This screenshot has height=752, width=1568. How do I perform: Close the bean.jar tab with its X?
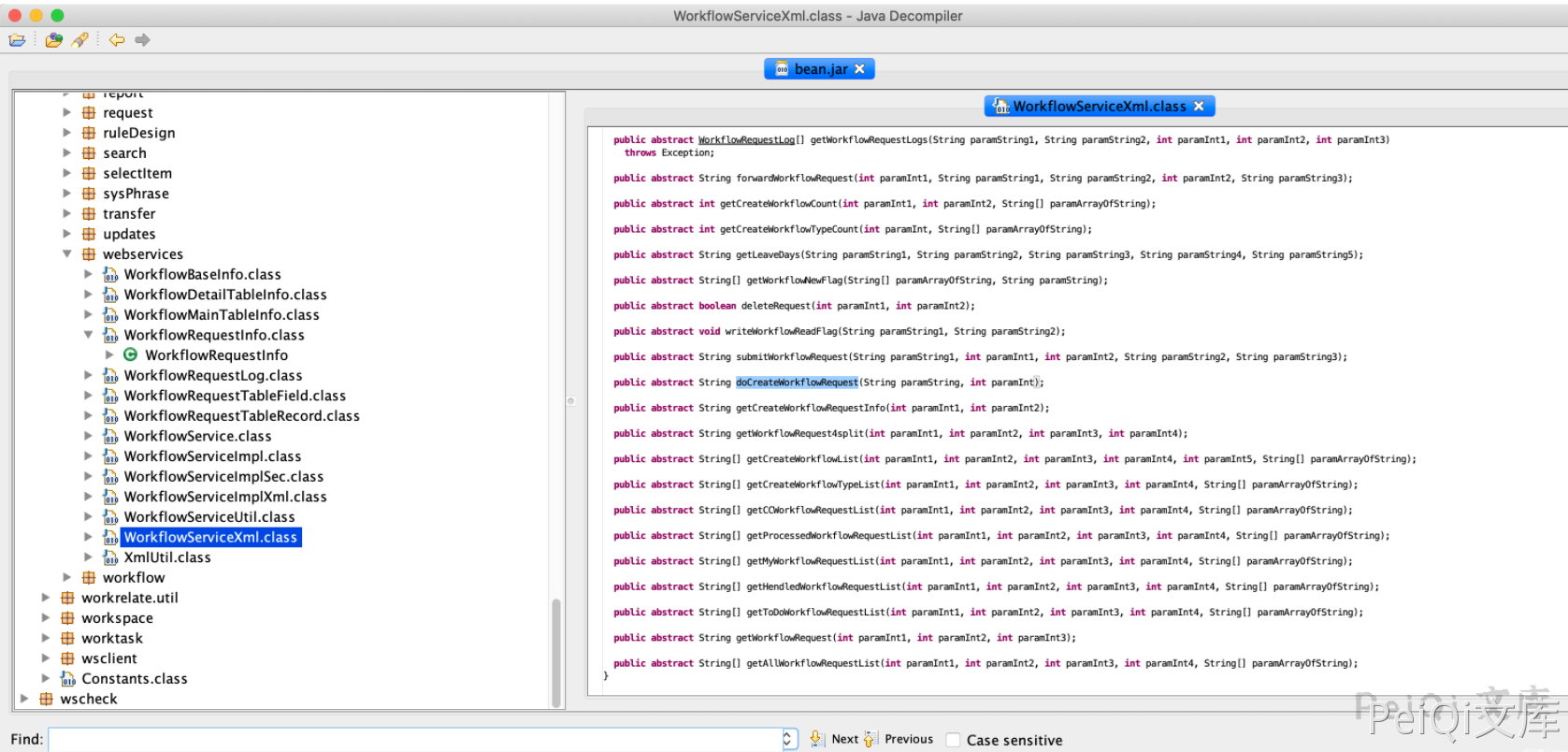860,69
